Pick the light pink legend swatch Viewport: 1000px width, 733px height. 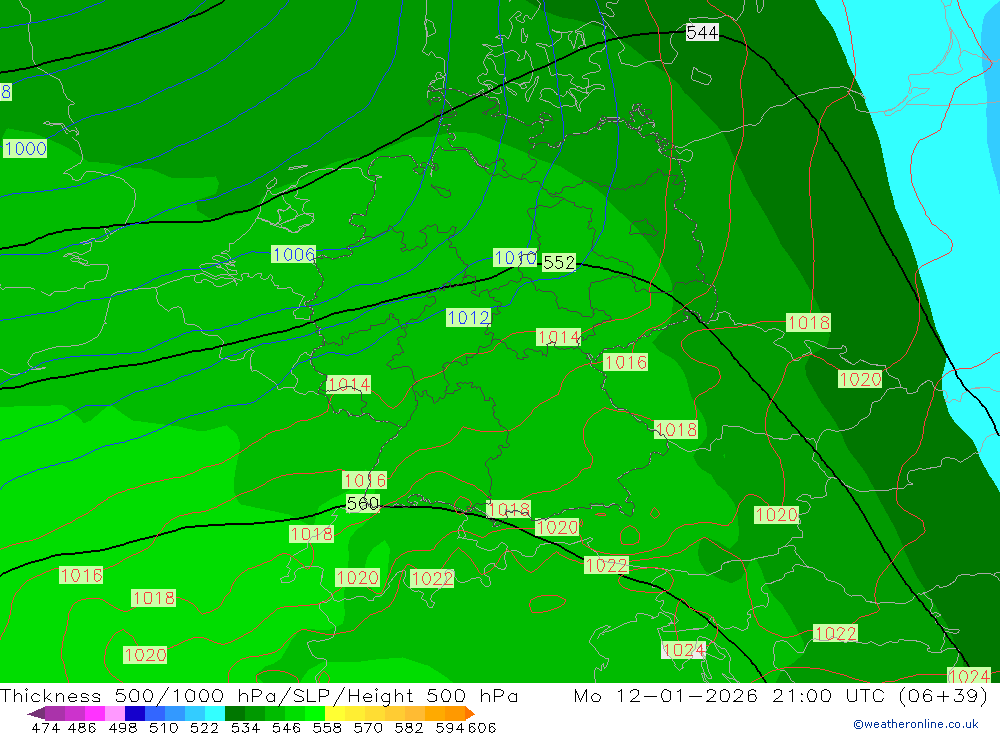point(115,713)
